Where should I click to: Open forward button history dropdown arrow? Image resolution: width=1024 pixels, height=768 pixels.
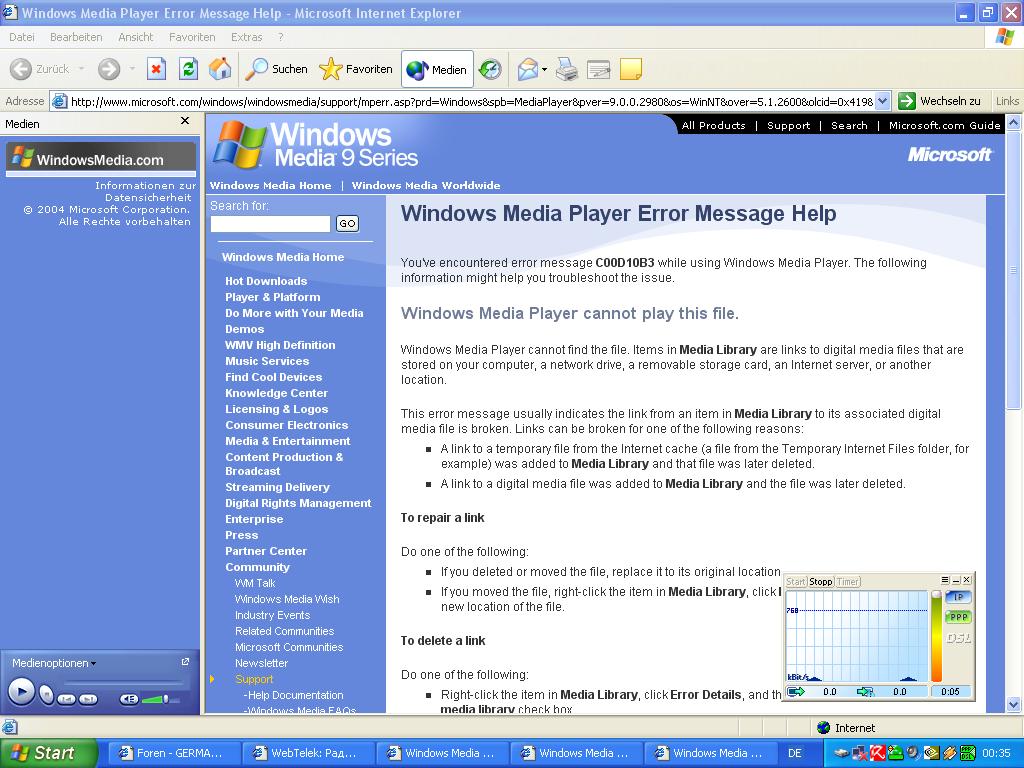(131, 69)
